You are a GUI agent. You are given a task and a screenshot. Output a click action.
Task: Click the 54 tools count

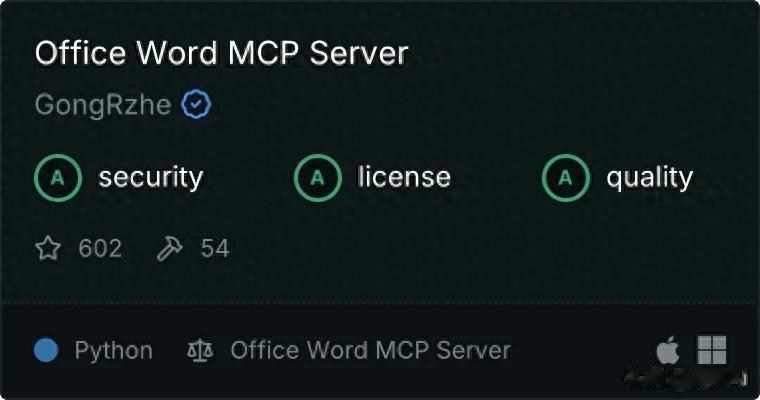[x=215, y=249]
